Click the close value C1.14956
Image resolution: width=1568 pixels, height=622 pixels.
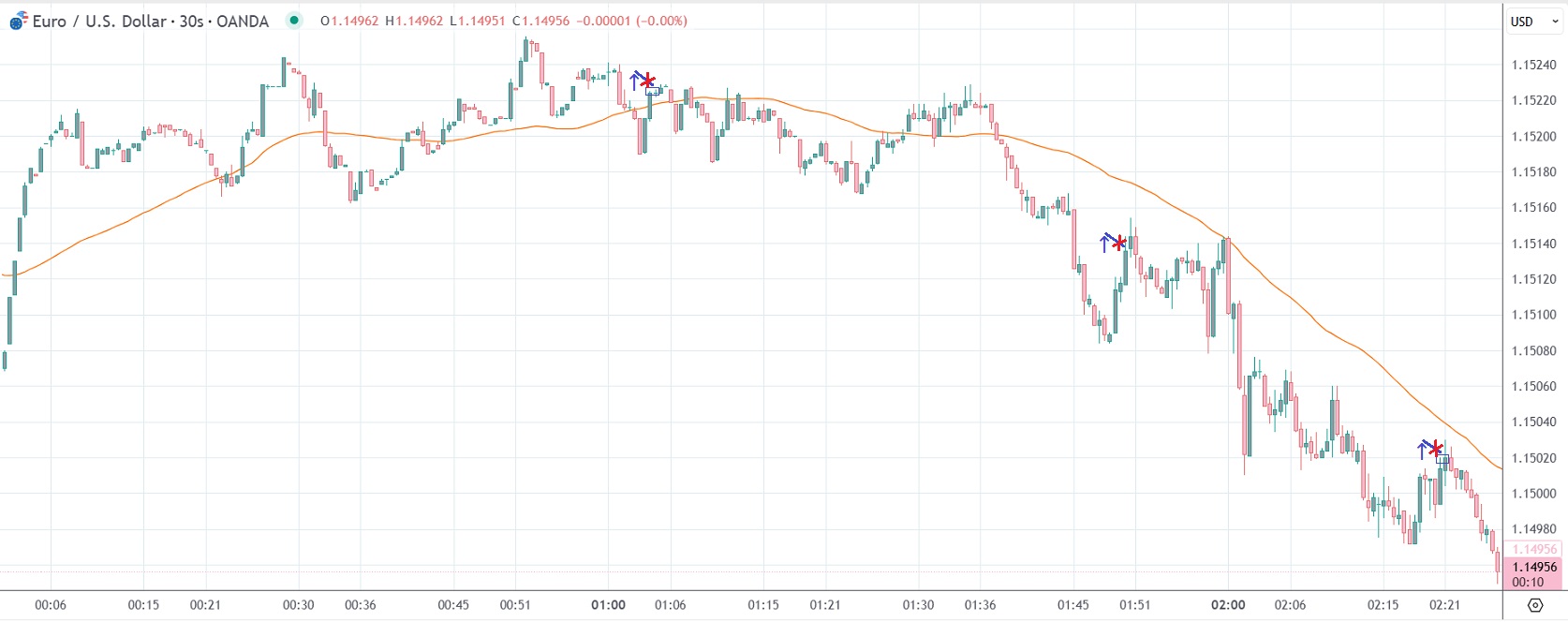point(540,21)
